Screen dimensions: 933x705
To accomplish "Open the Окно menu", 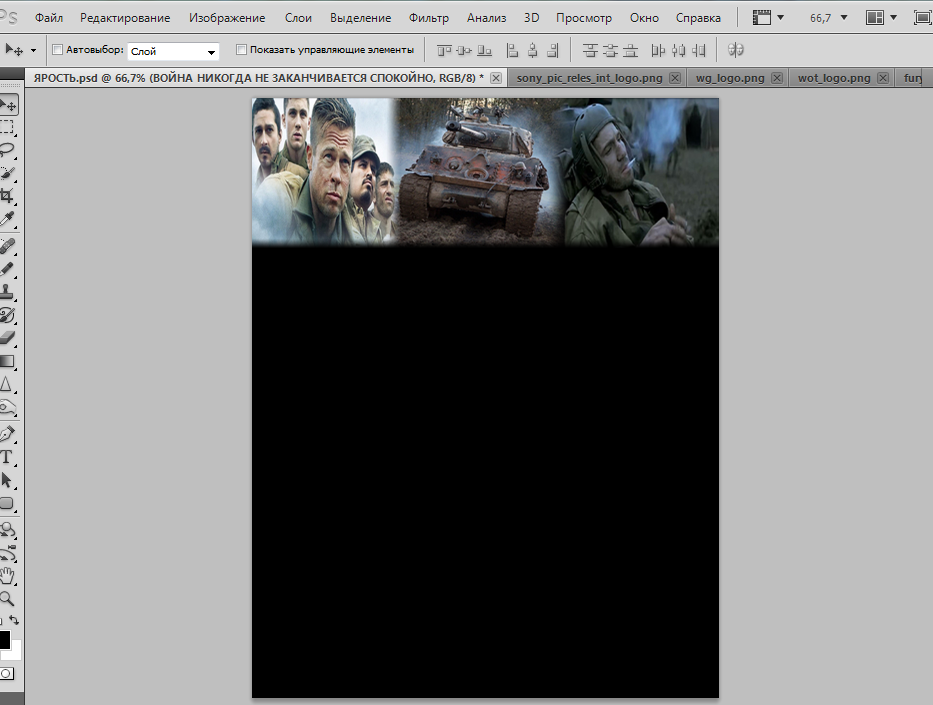I will [644, 18].
